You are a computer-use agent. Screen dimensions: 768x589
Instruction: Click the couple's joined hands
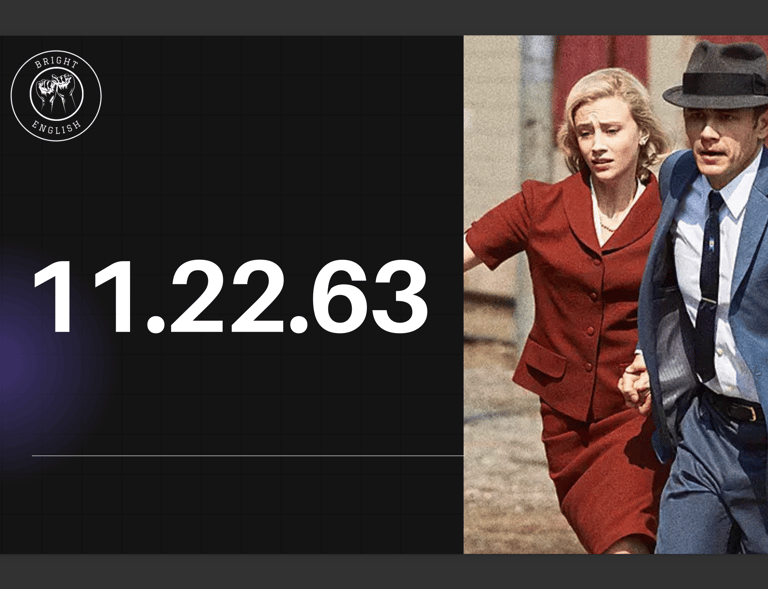[636, 384]
